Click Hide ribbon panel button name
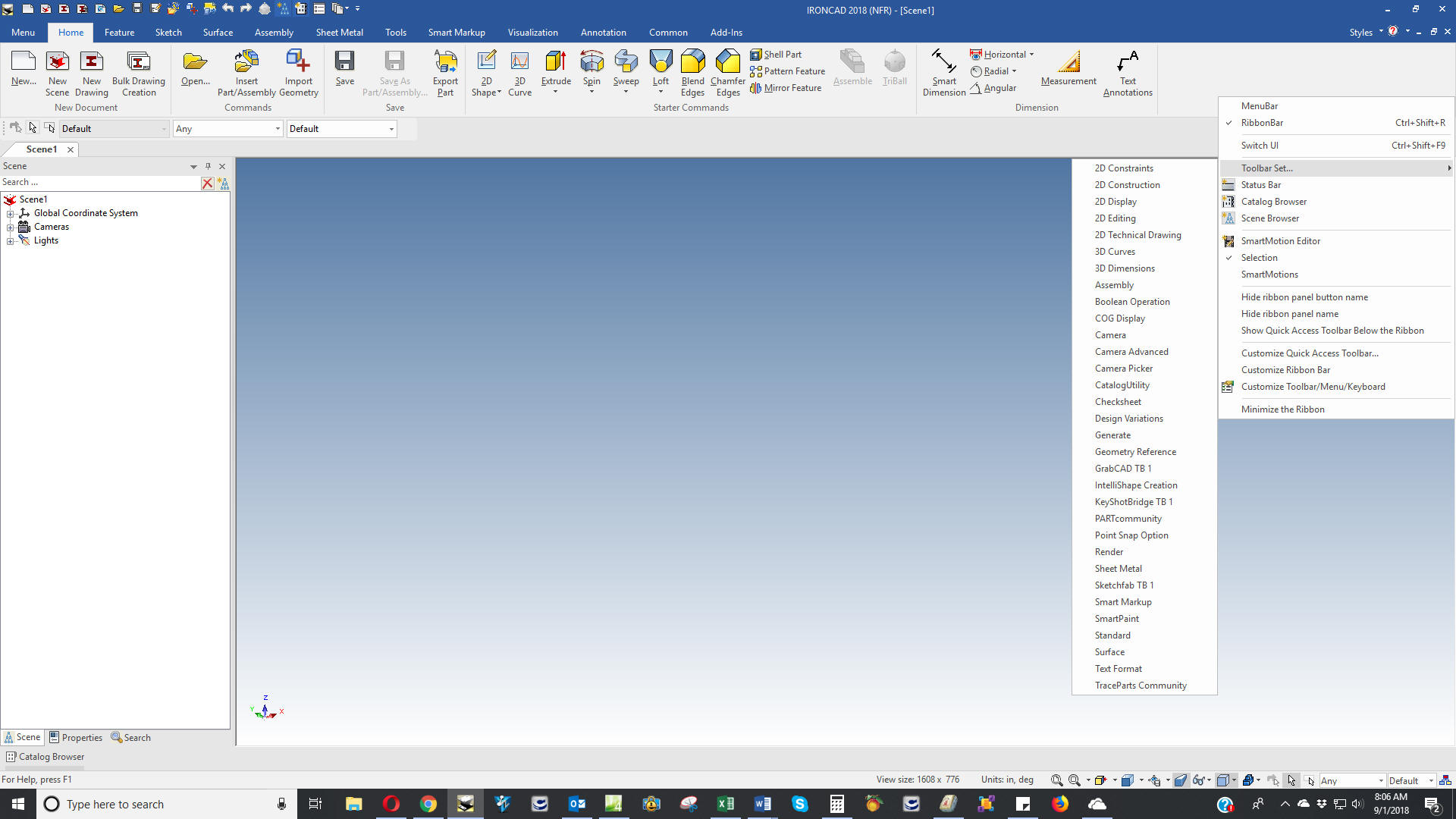The height and width of the screenshot is (819, 1456). [x=1336, y=297]
